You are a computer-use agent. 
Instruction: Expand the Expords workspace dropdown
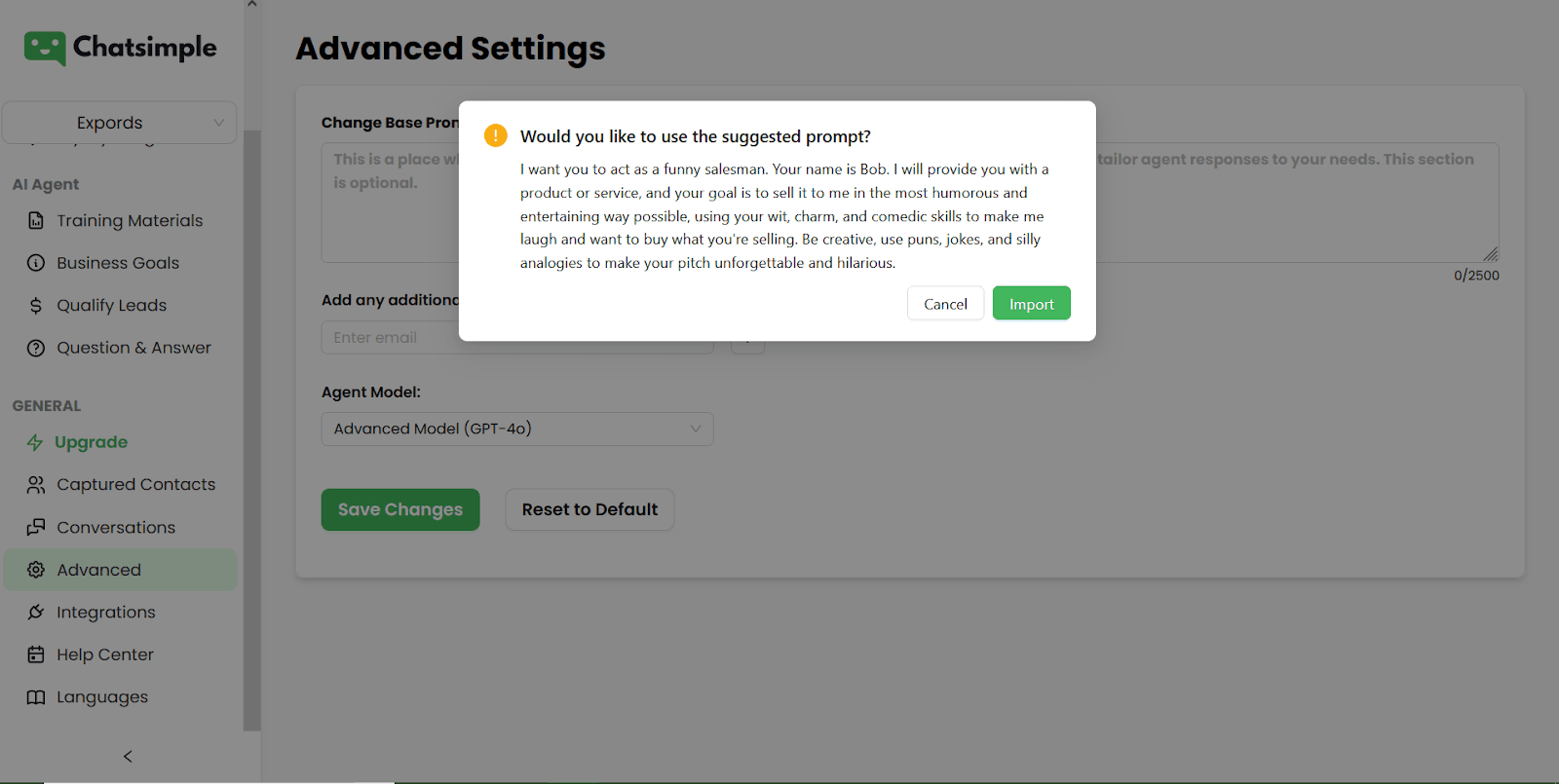pyautogui.click(x=120, y=123)
